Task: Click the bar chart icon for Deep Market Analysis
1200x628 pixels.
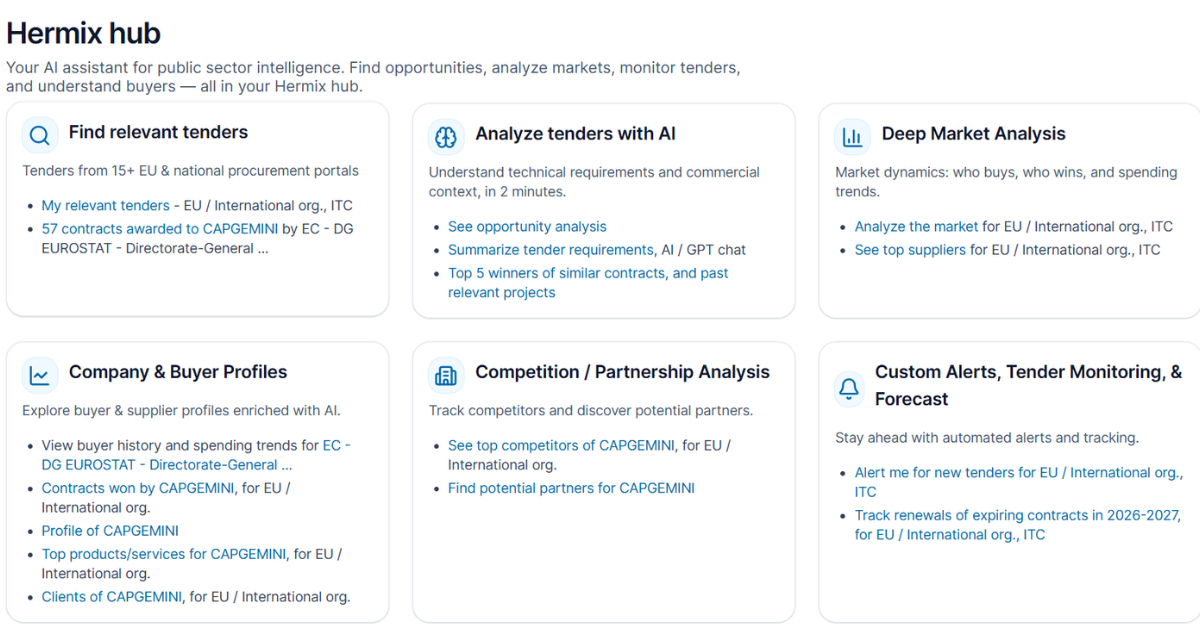Action: [x=853, y=136]
